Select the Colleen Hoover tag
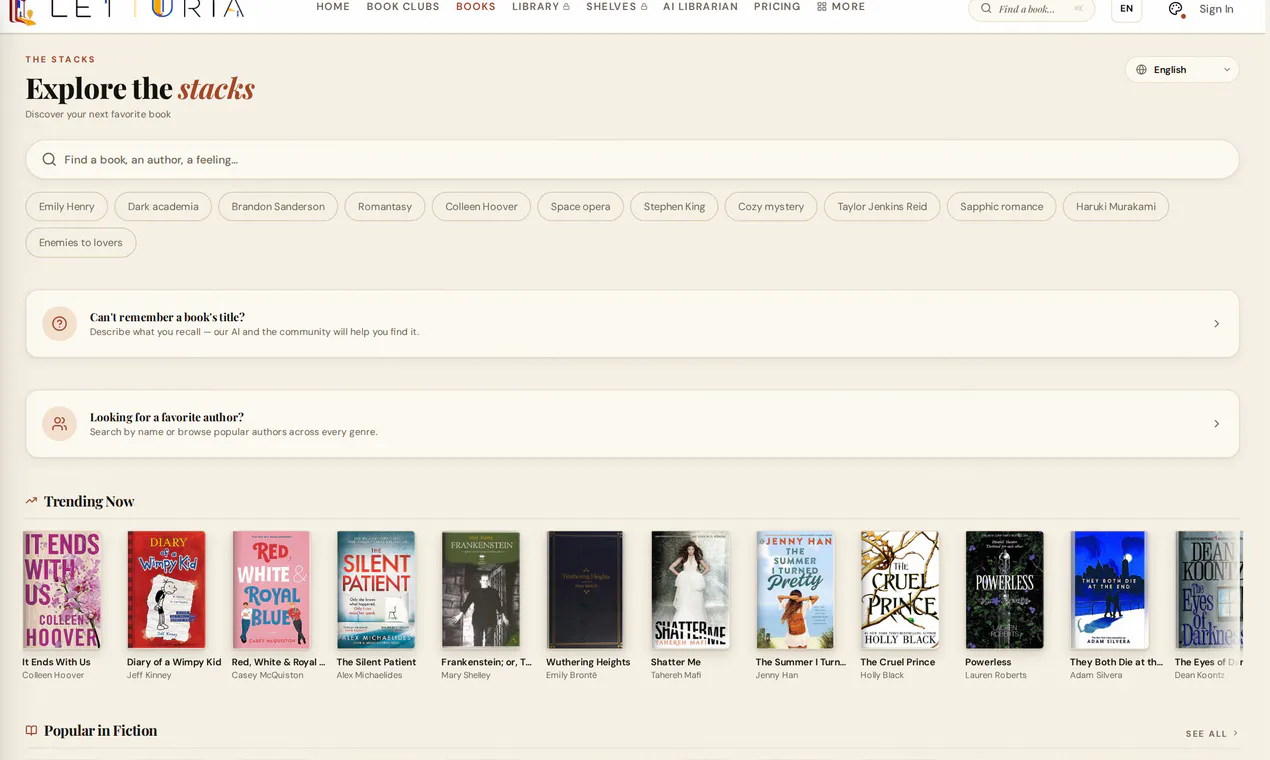The width and height of the screenshot is (1270, 760). (x=481, y=207)
